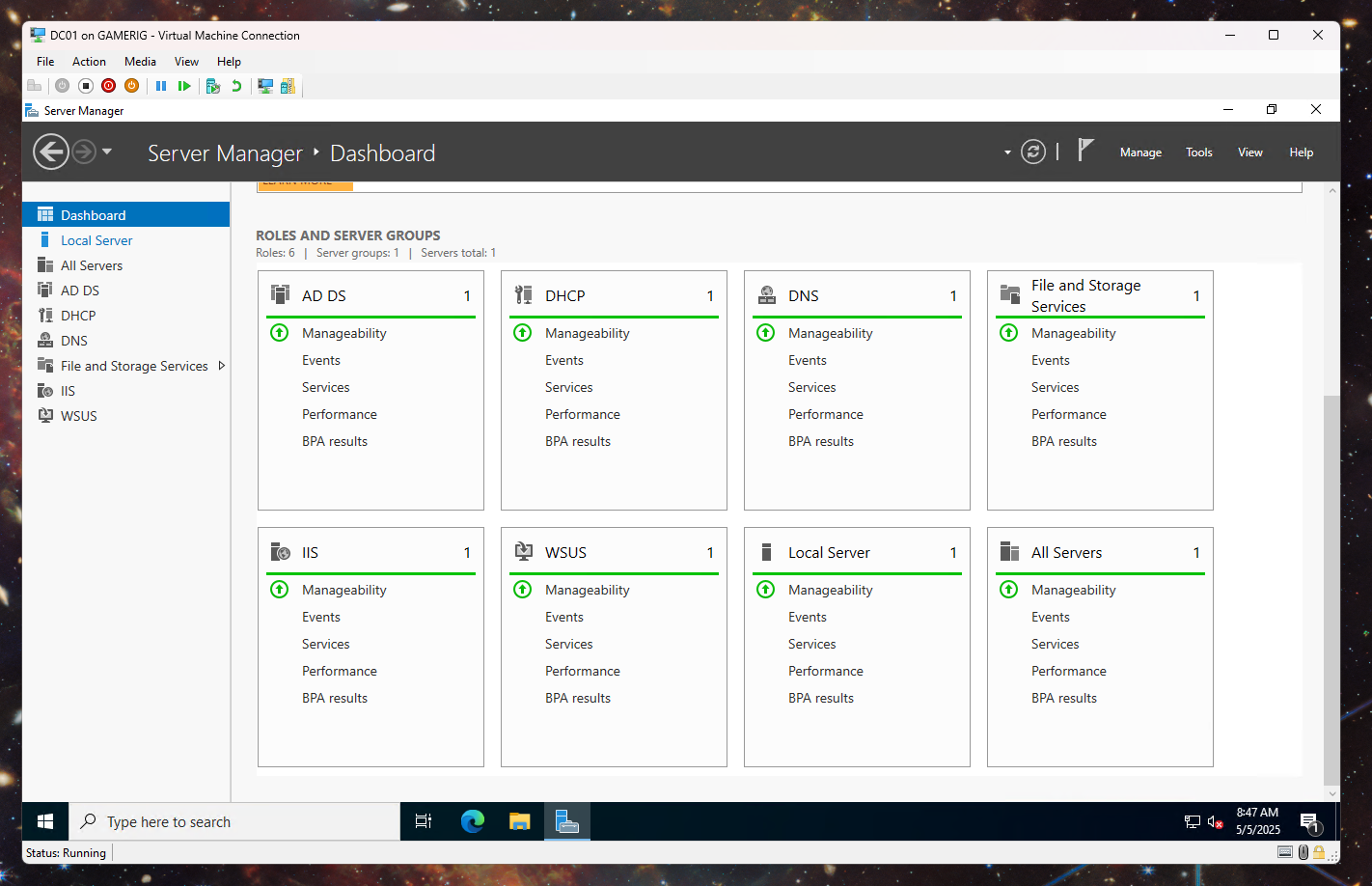
Task: Click the WSUS tile header icon
Action: [x=523, y=551]
